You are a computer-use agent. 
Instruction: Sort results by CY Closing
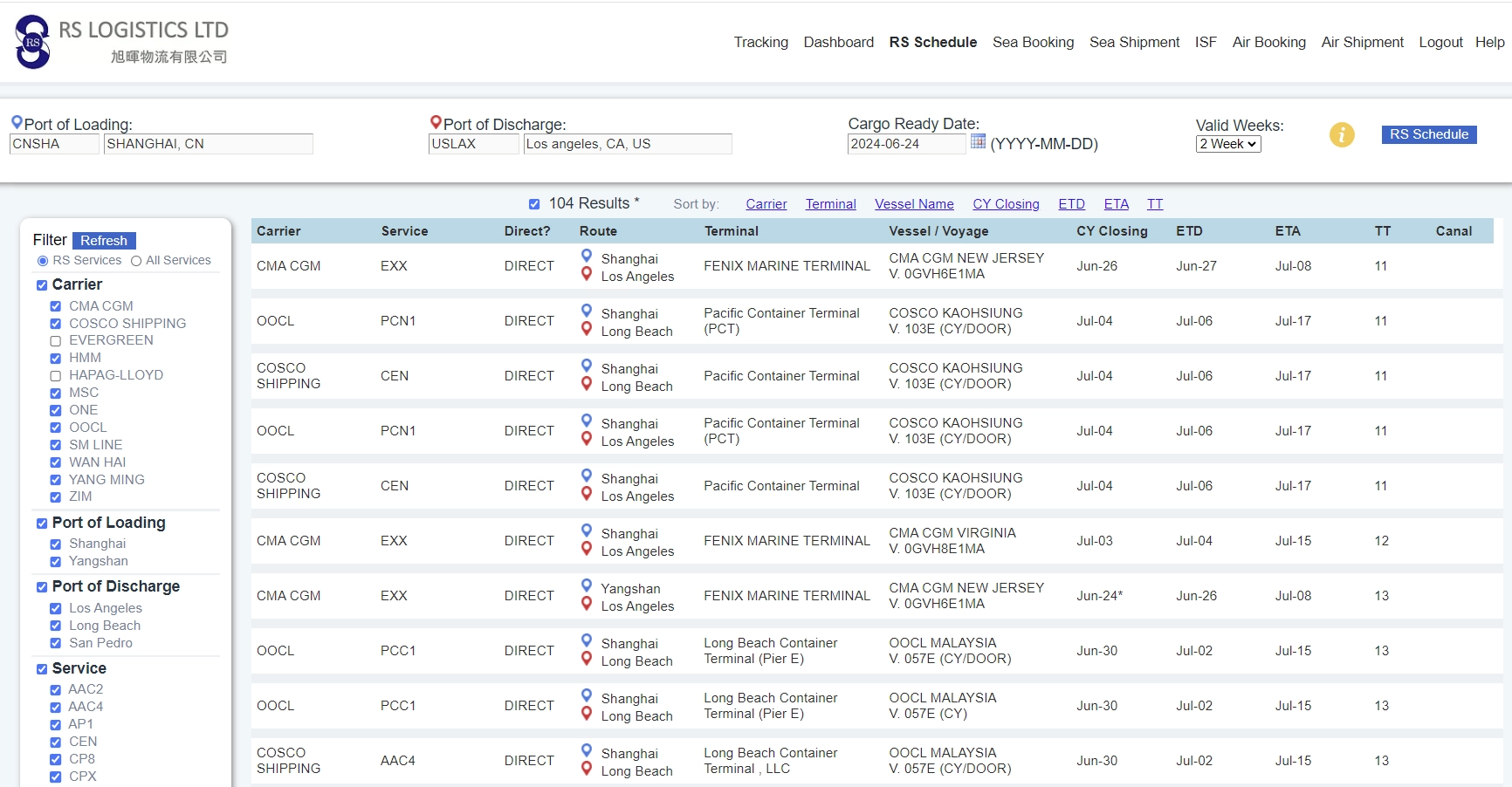1006,204
